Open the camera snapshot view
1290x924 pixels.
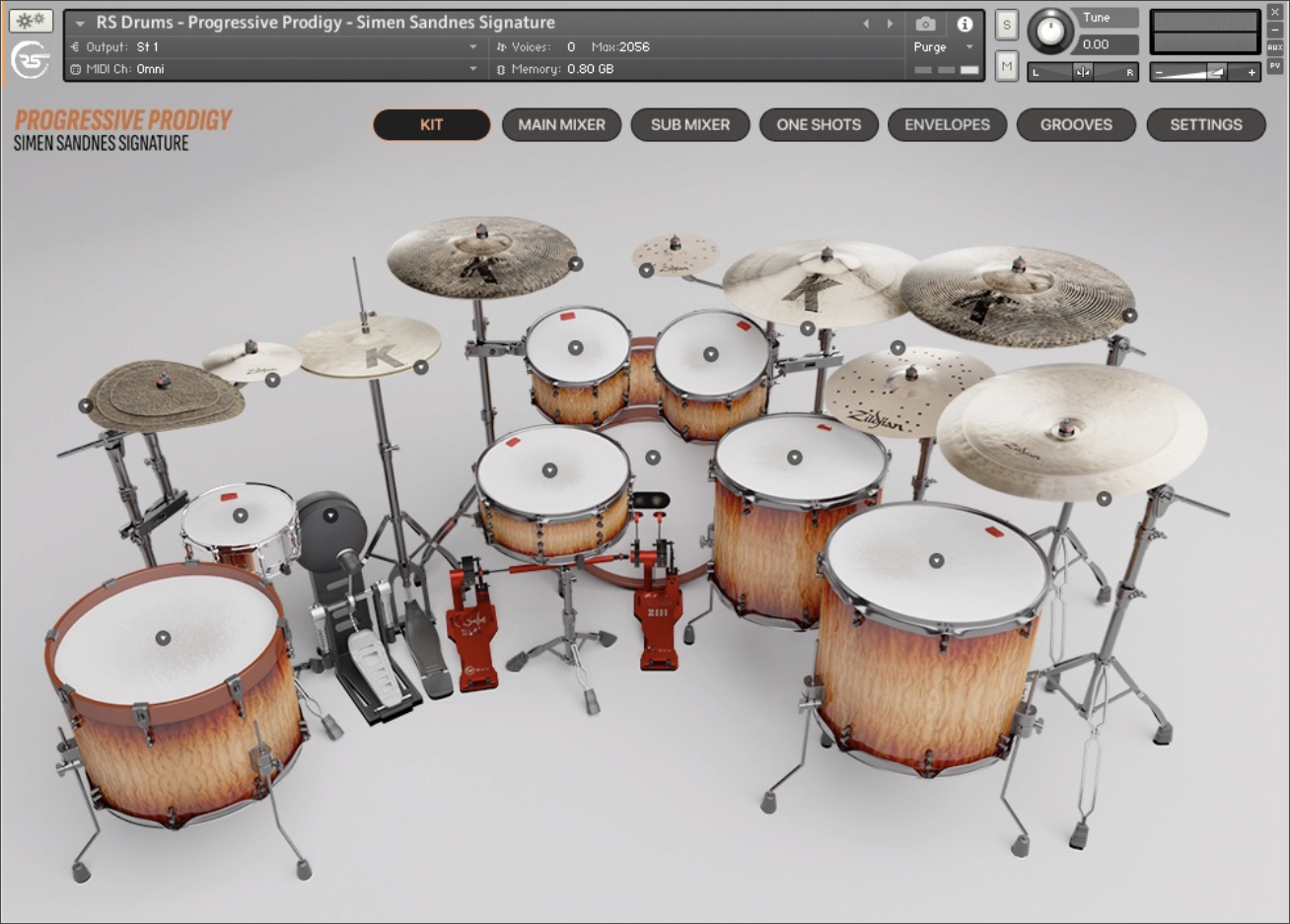pyautogui.click(x=925, y=24)
